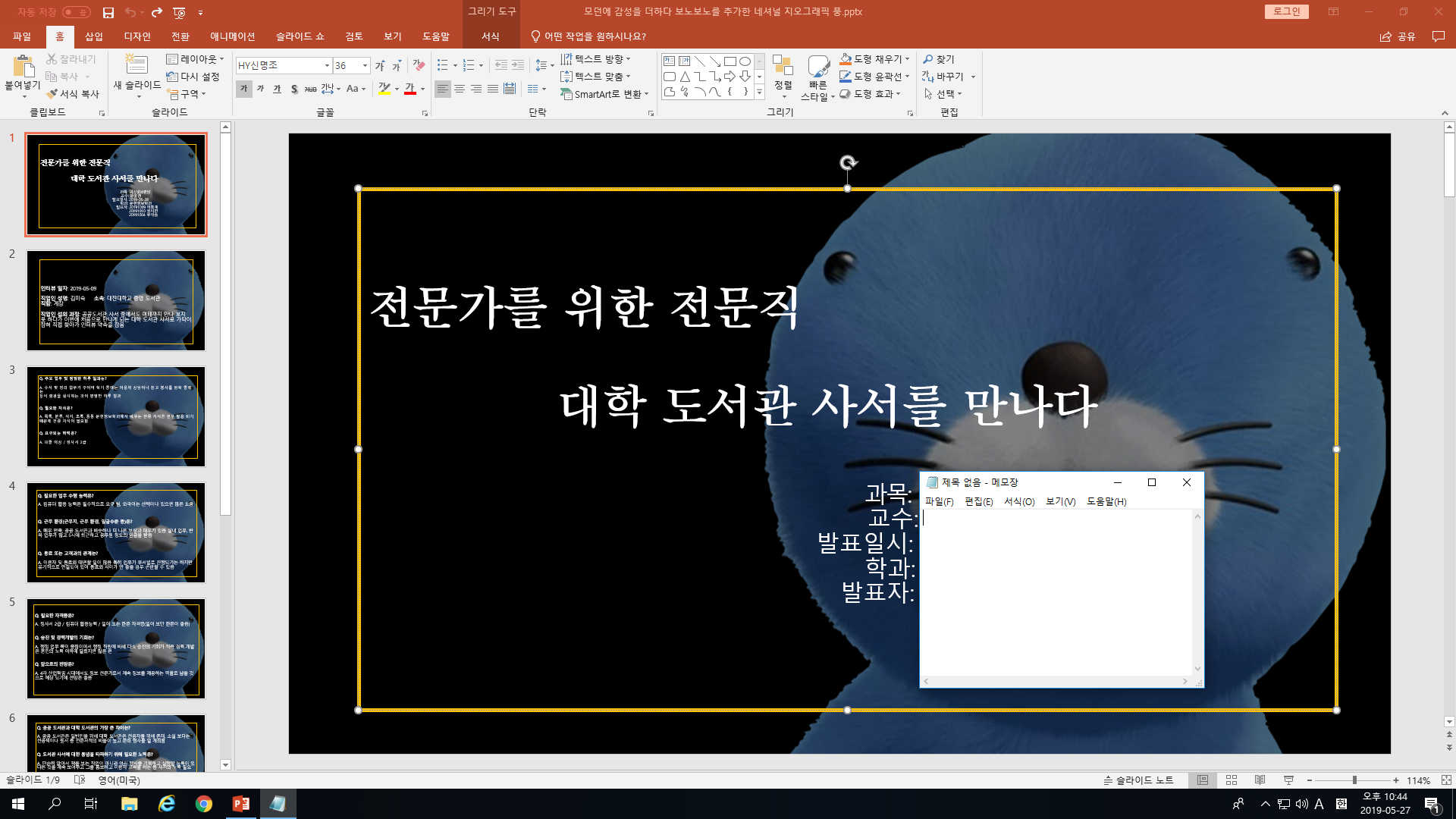
Task: Switch to the Insert (삽입) tab
Action: pos(94,36)
